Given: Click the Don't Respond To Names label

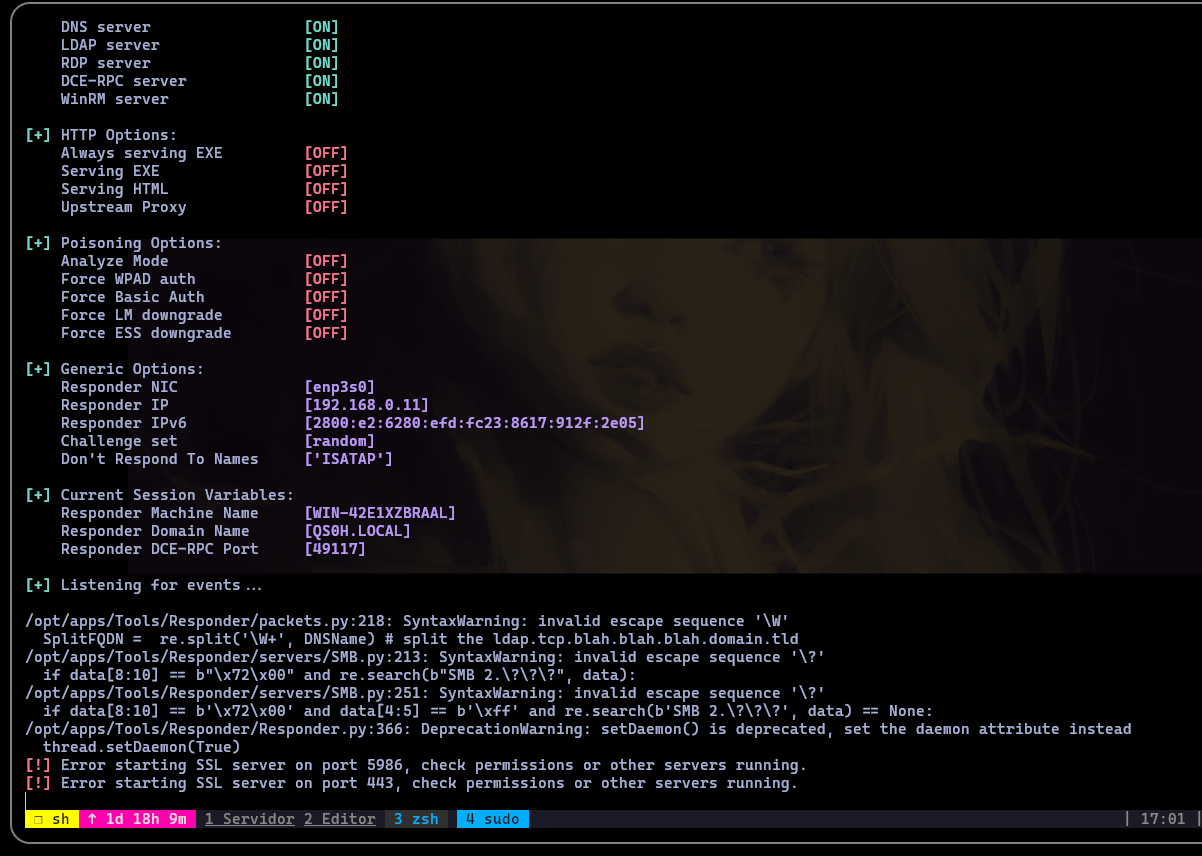Looking at the screenshot, I should tap(159, 459).
